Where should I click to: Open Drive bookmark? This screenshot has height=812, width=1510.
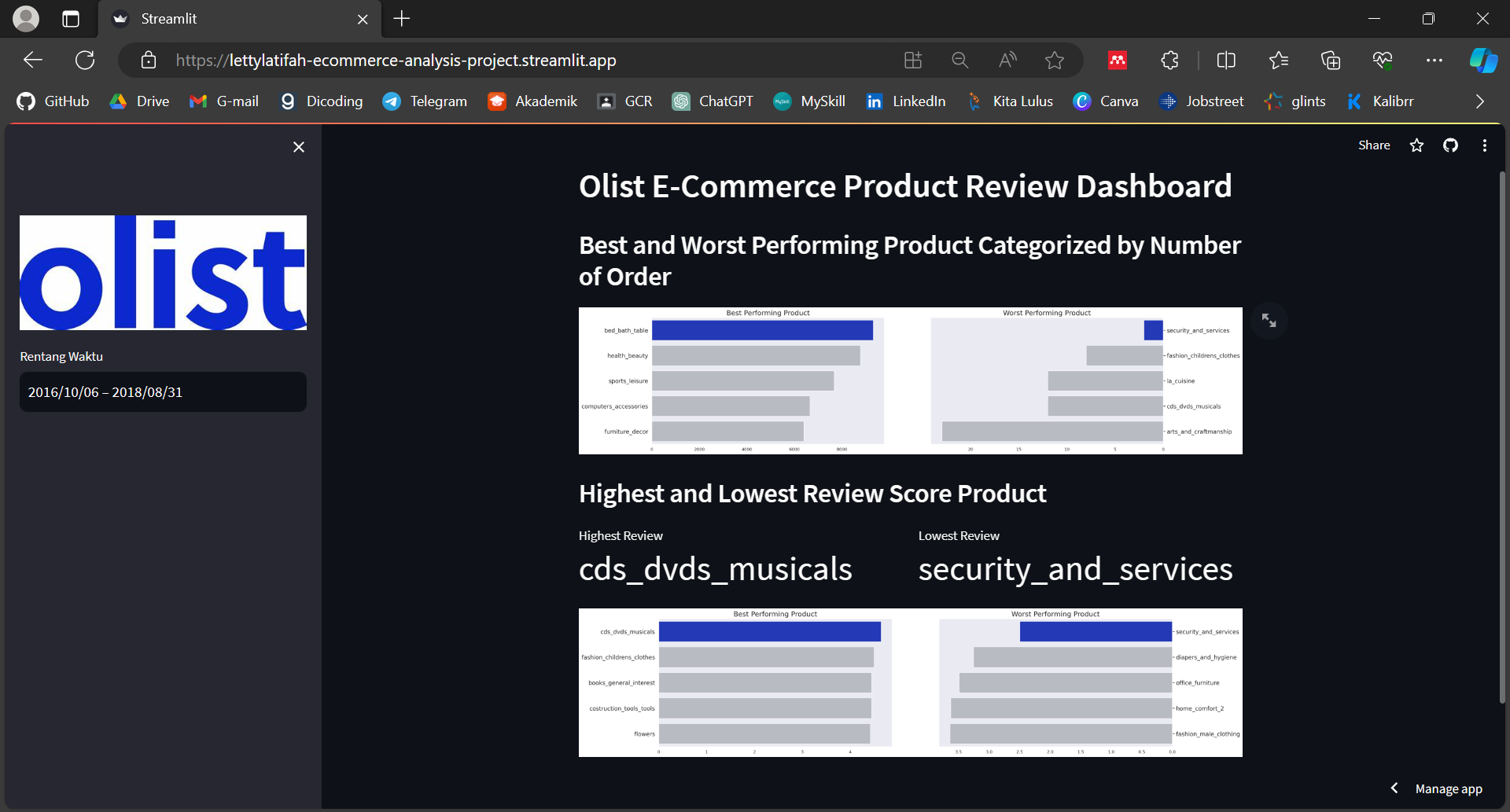[140, 101]
